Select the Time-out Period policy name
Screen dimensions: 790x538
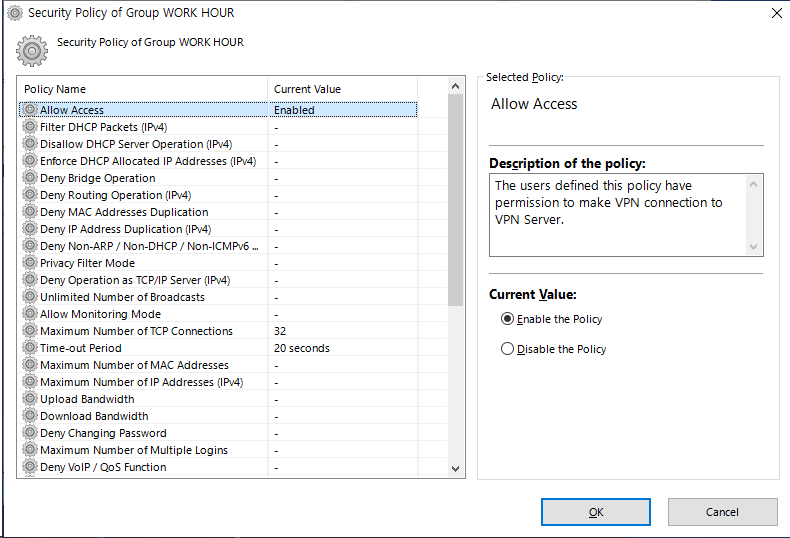tap(81, 348)
